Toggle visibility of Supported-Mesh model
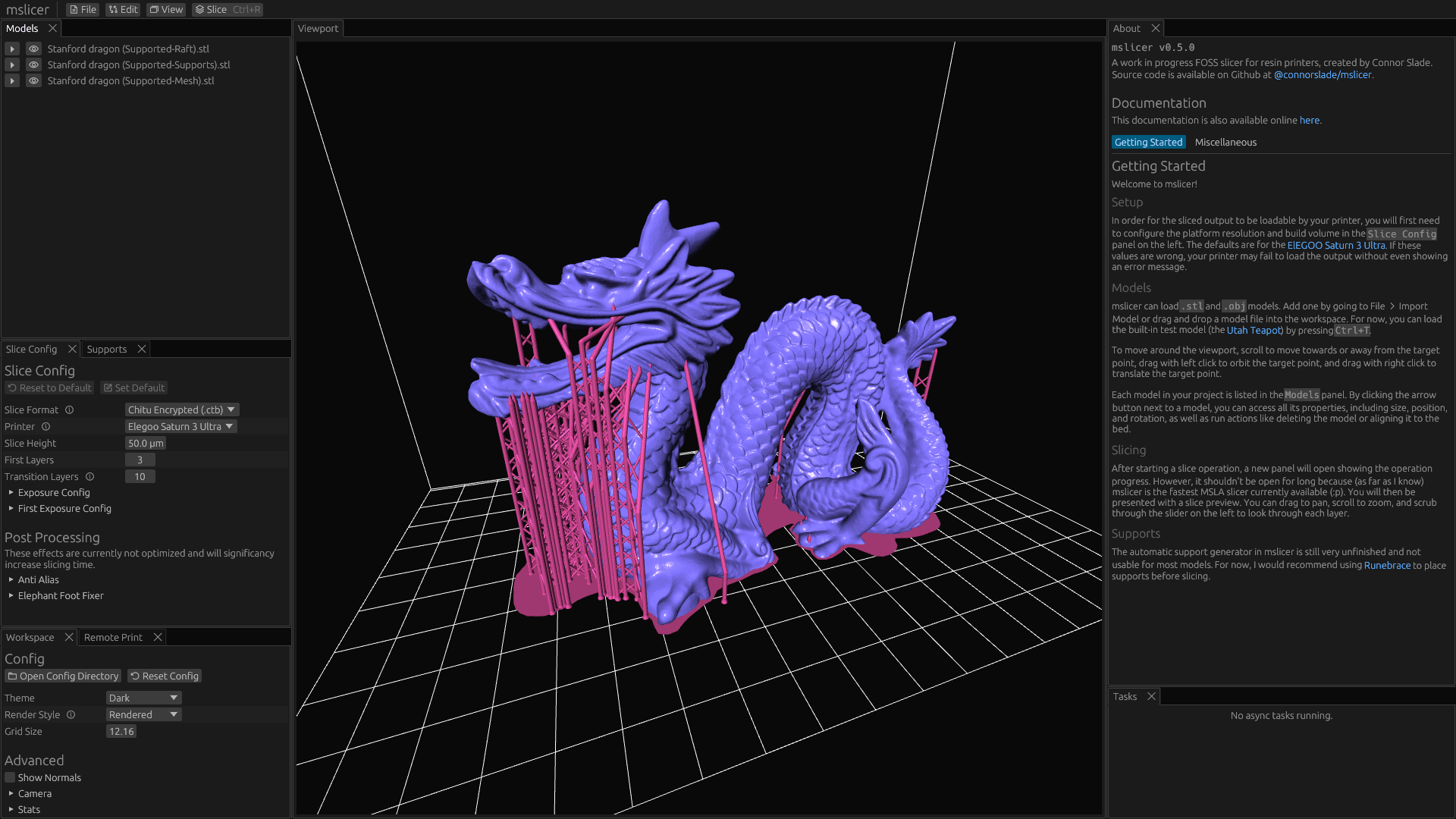Image resolution: width=1456 pixels, height=819 pixels. pos(33,81)
